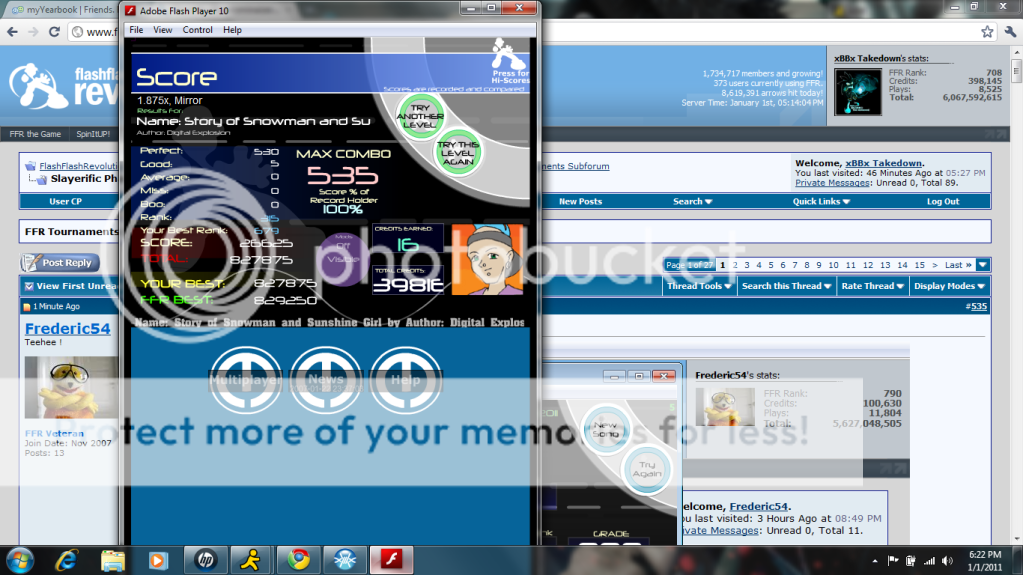Click the Windows Start orb
This screenshot has height=575, width=1023.
pos(21,559)
